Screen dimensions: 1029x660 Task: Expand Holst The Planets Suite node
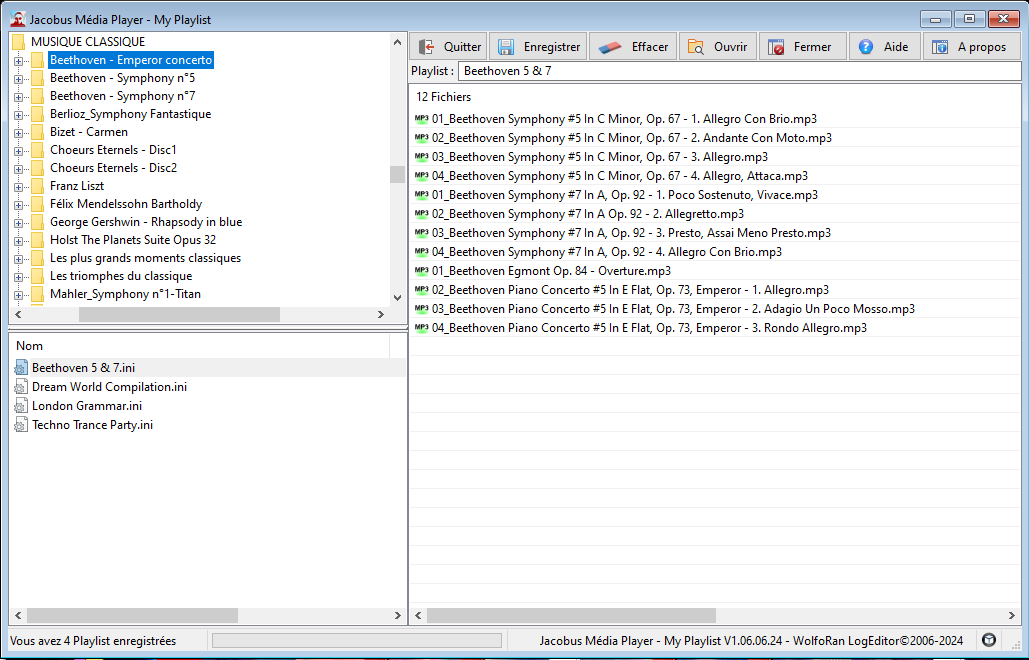tap(18, 240)
